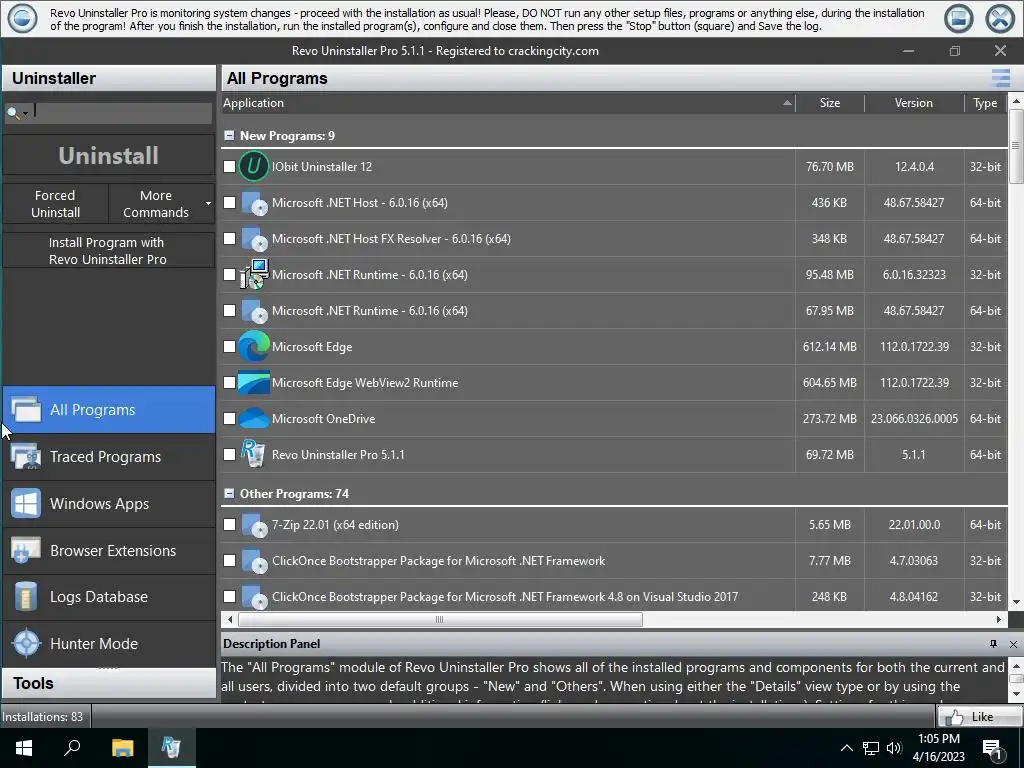The image size is (1024, 768).
Task: Show hidden system tray icons
Action: coord(846,748)
